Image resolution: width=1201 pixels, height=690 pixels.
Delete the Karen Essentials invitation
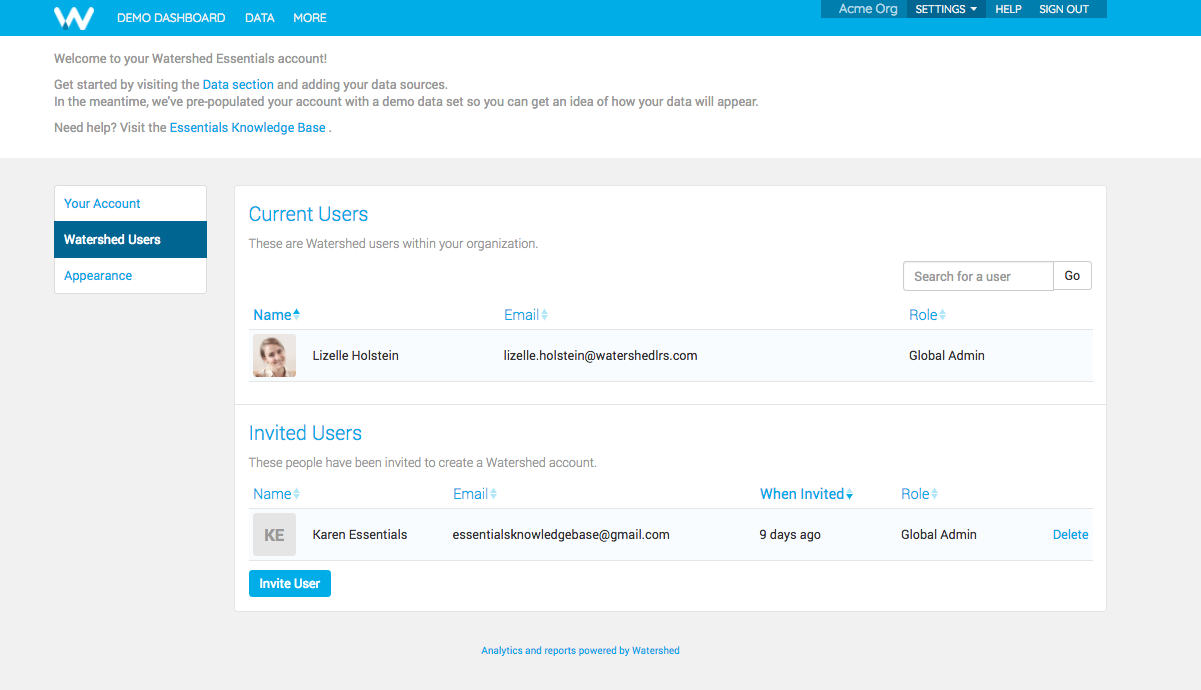tap(1070, 535)
